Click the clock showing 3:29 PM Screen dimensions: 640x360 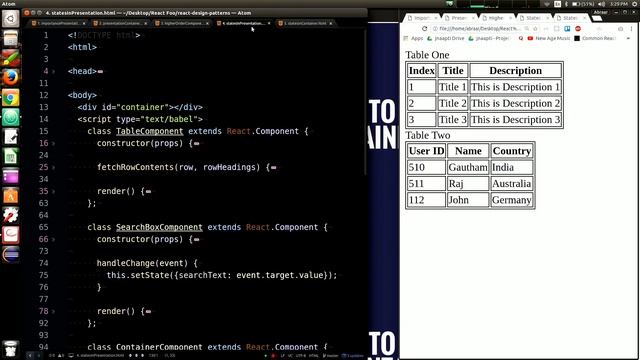pos(619,4)
